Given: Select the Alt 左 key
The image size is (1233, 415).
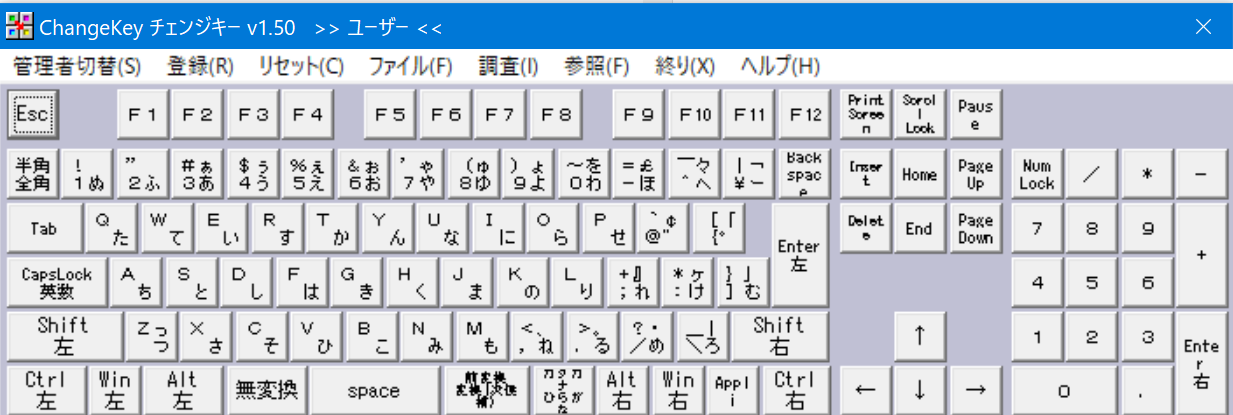Looking at the screenshot, I should click(183, 391).
